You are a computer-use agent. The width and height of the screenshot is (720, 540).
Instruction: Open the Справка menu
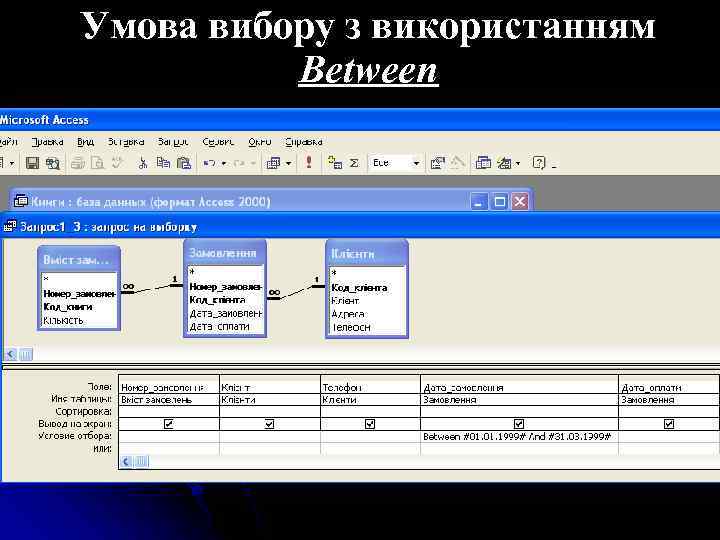point(304,142)
